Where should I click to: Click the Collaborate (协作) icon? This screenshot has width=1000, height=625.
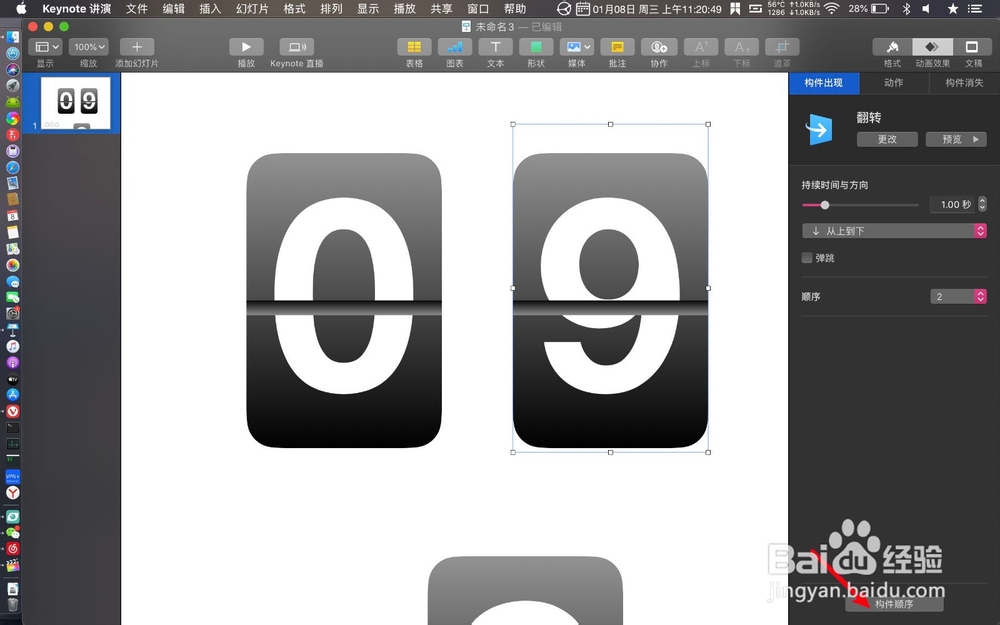659,47
